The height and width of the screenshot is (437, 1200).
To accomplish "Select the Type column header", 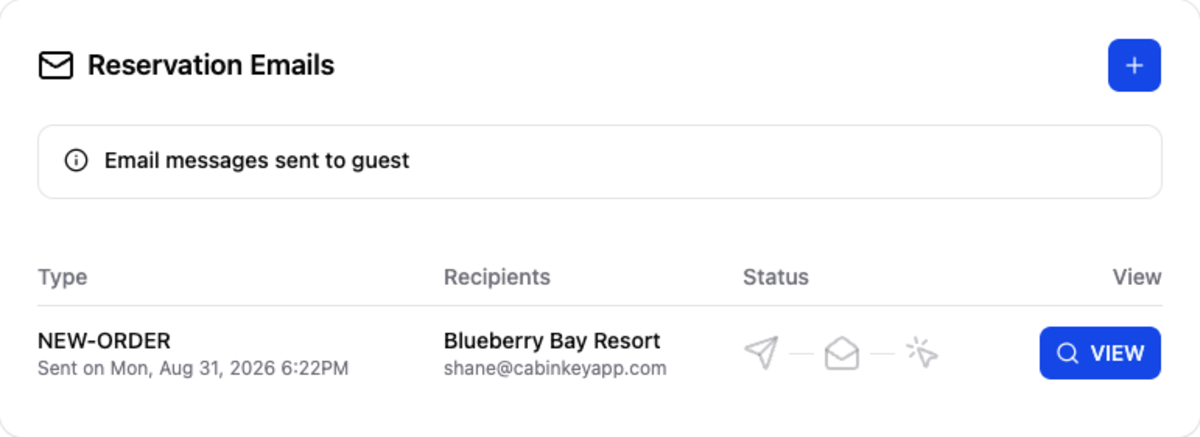I will tap(62, 277).
